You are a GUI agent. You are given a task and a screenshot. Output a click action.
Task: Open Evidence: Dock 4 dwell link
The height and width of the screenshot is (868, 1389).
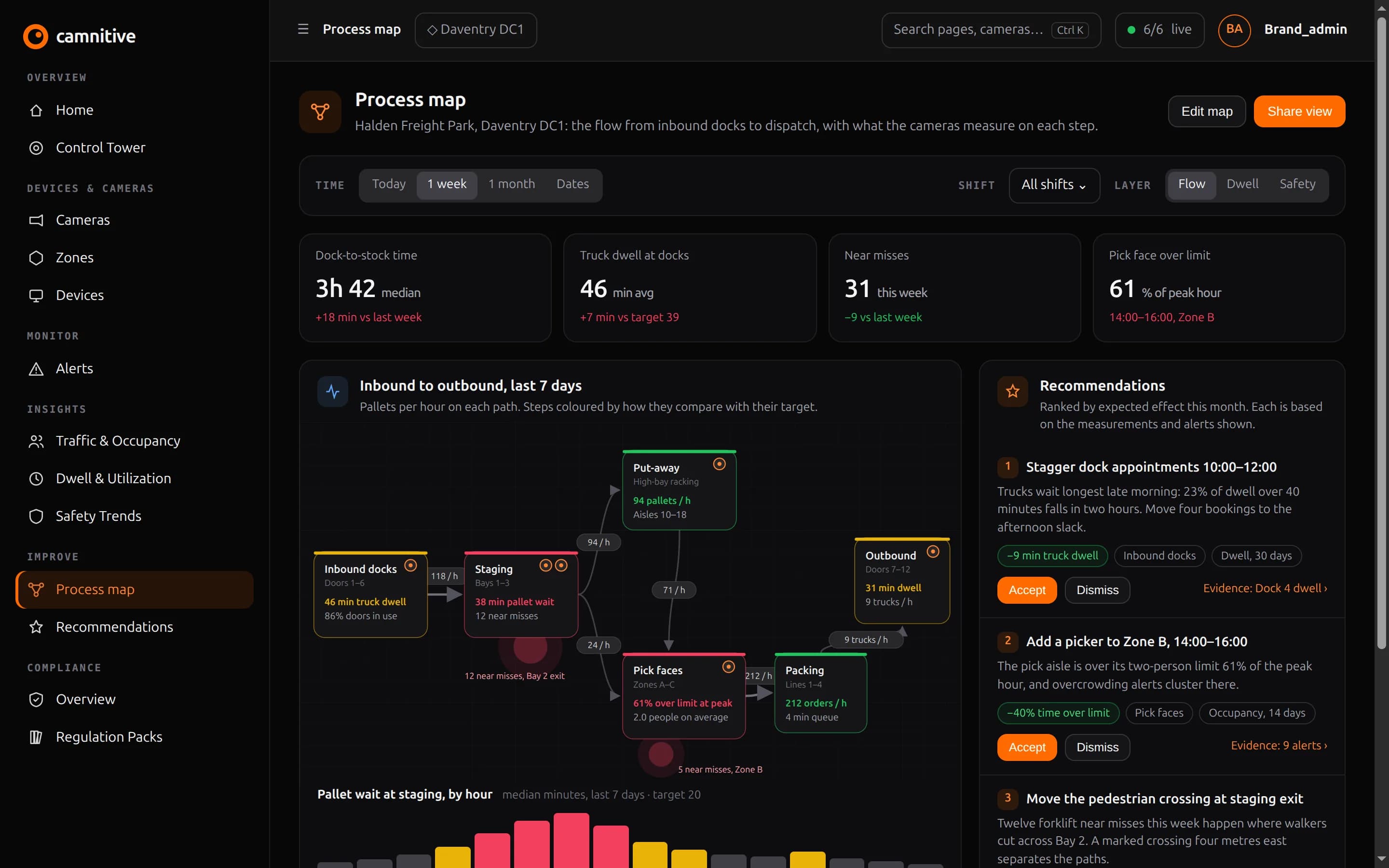click(x=1265, y=588)
